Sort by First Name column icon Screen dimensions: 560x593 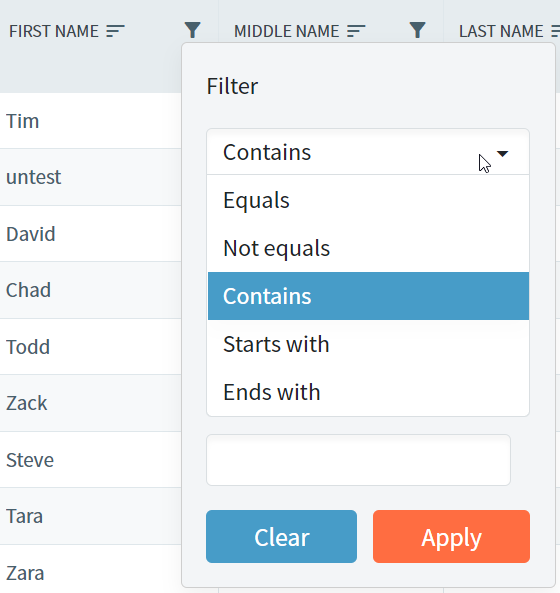(x=115, y=31)
